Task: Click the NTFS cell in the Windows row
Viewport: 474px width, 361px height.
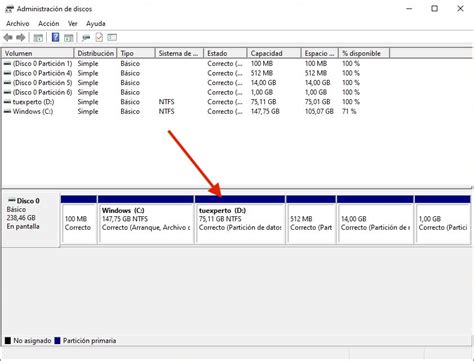Action: (x=166, y=112)
